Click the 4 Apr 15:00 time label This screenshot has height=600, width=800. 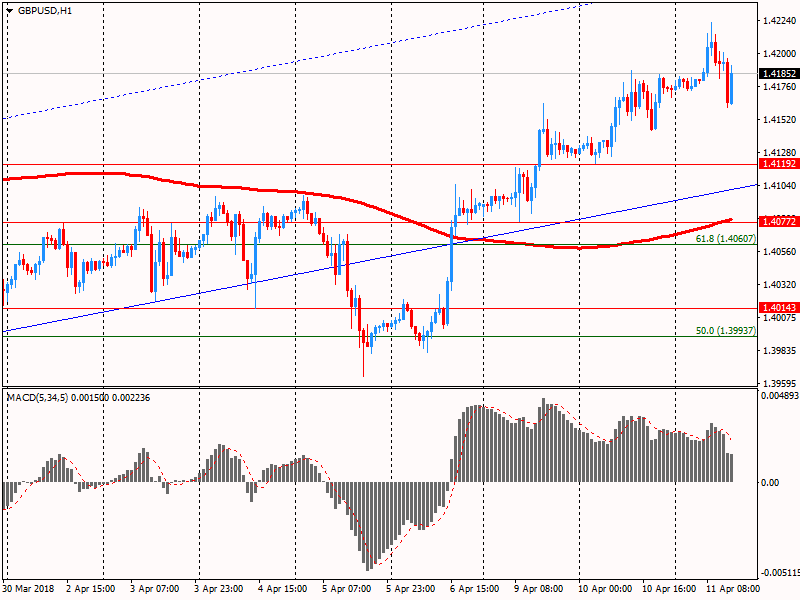(283, 589)
